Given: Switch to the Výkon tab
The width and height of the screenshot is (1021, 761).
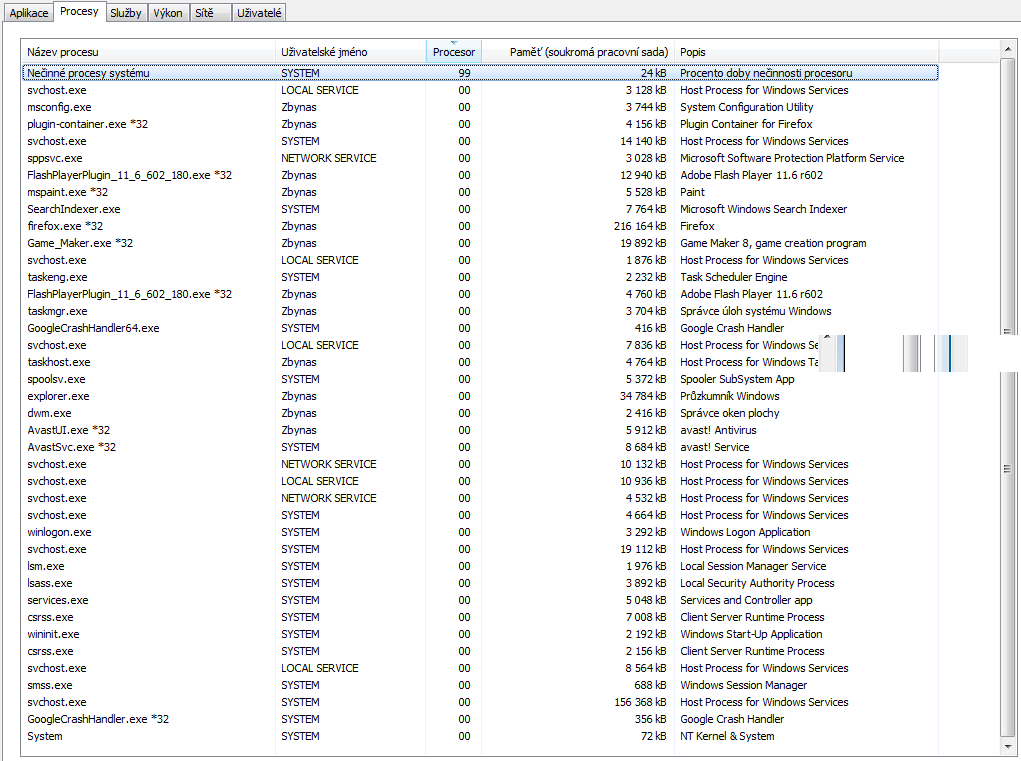Looking at the screenshot, I should (167, 13).
